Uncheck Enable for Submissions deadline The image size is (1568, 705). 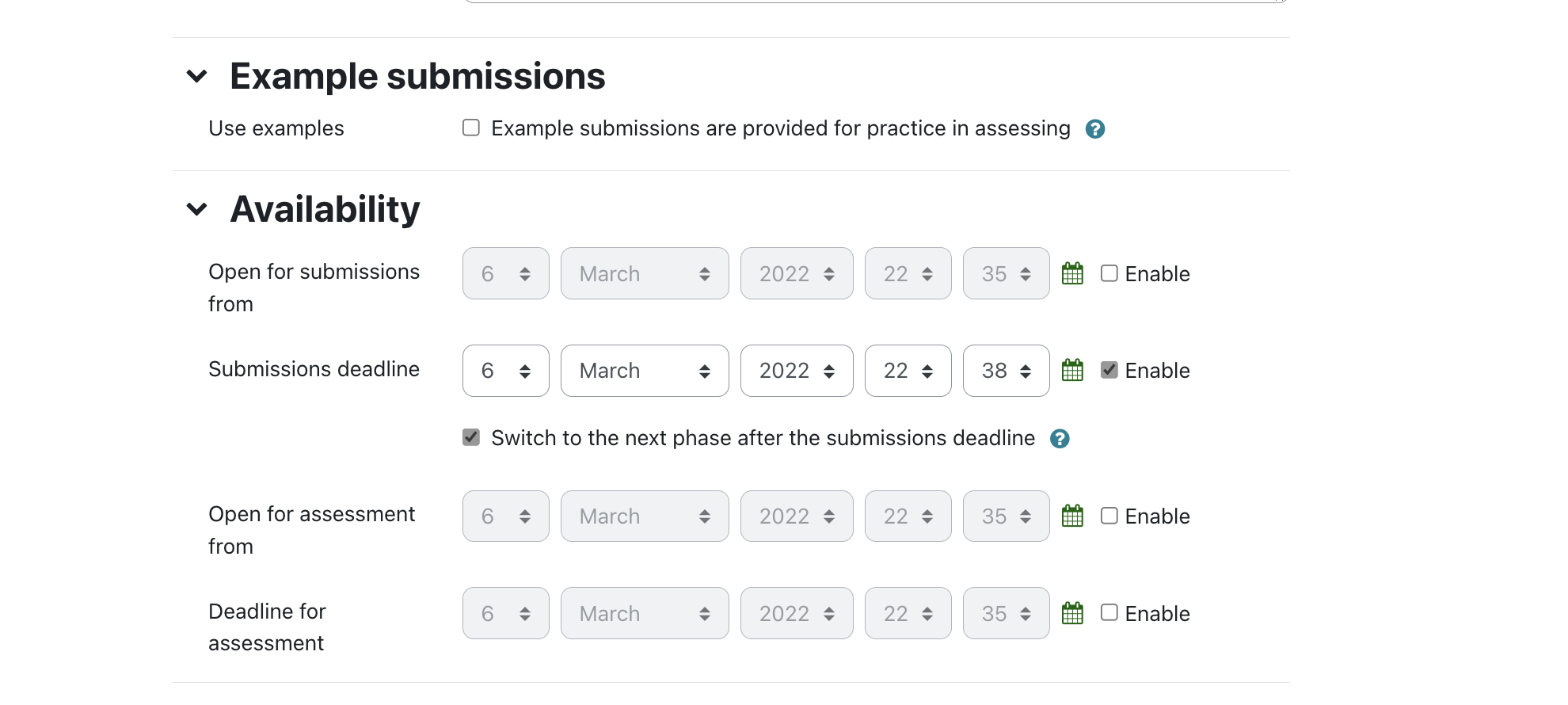point(1109,370)
